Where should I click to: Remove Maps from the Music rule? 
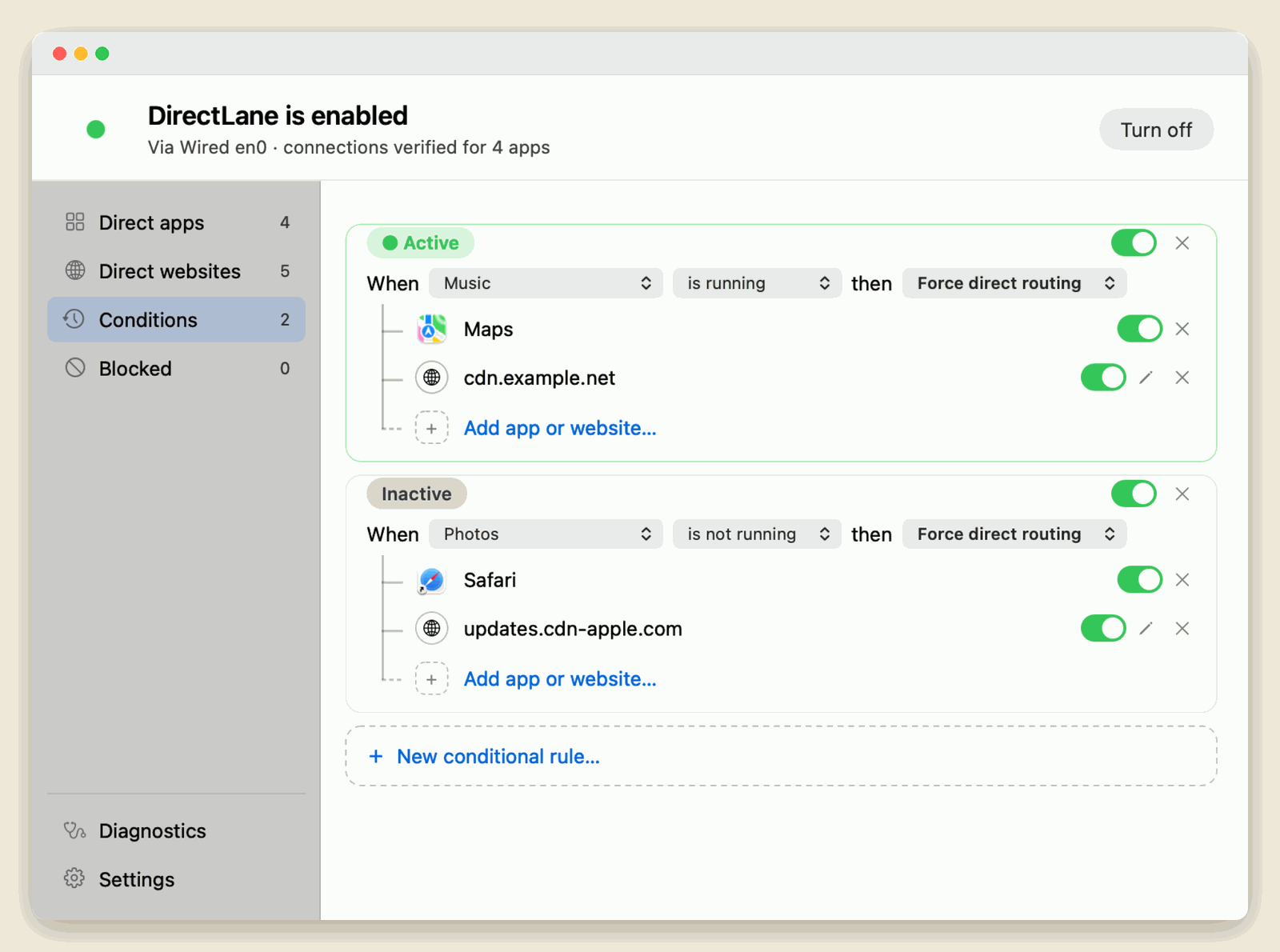tap(1182, 329)
